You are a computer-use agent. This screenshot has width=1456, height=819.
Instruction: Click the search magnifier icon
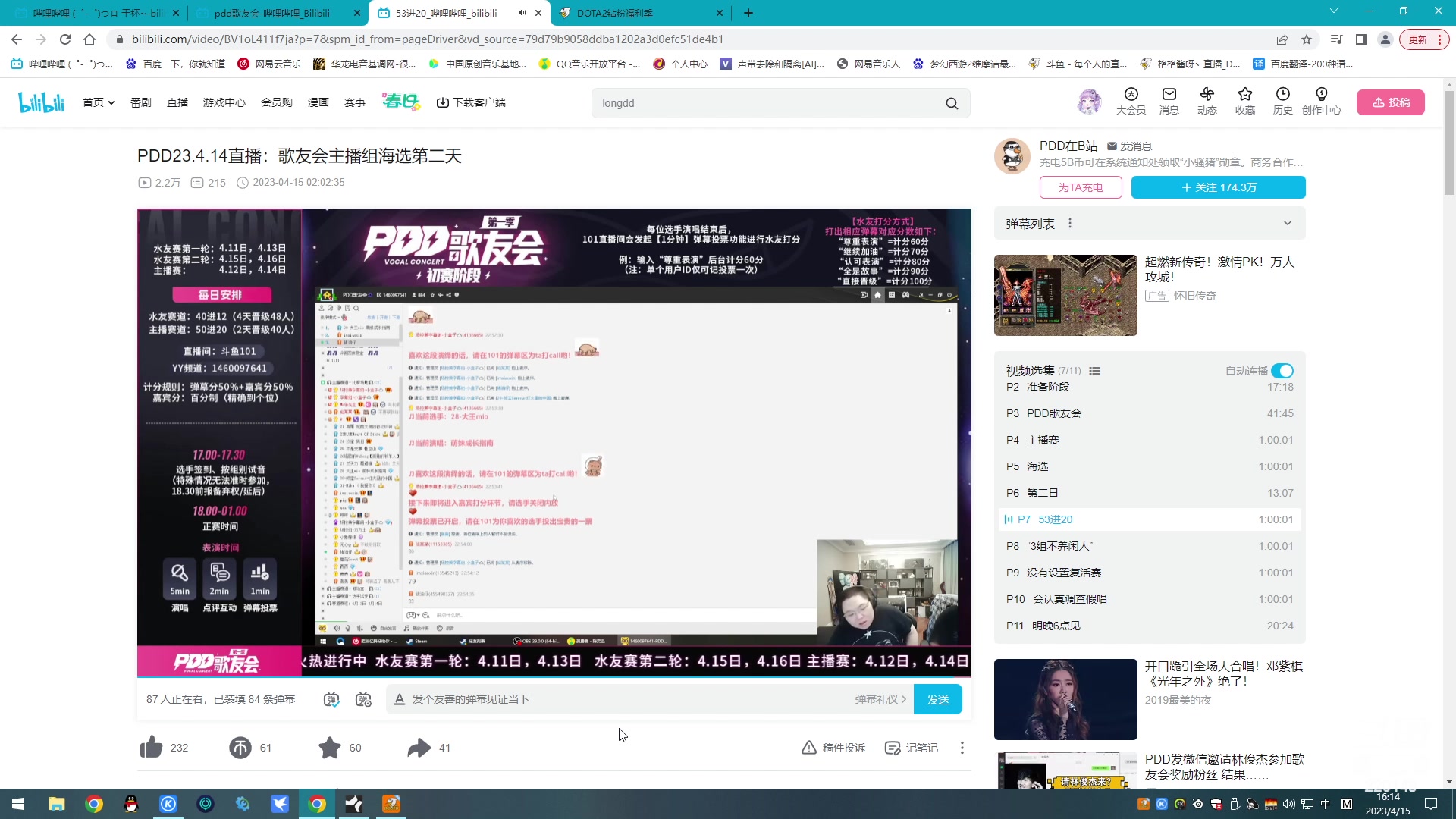[x=952, y=103]
